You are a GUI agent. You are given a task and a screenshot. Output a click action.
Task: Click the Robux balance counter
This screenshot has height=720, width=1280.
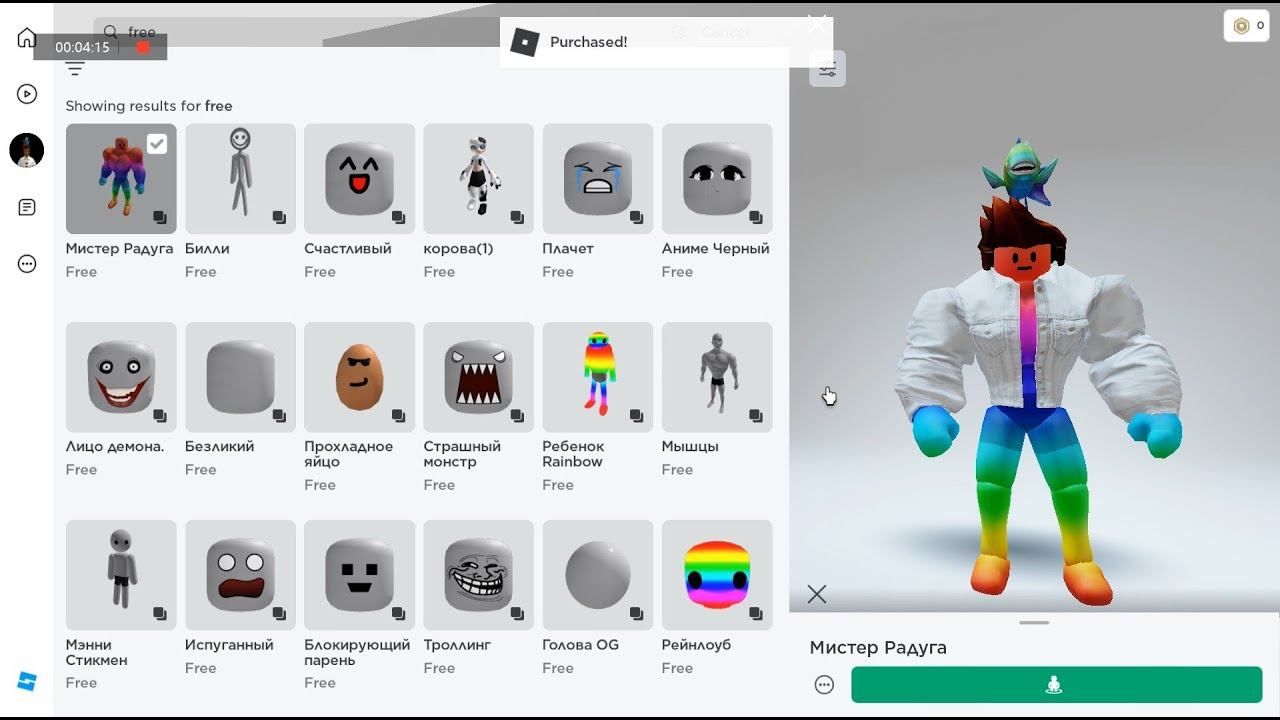(1246, 26)
